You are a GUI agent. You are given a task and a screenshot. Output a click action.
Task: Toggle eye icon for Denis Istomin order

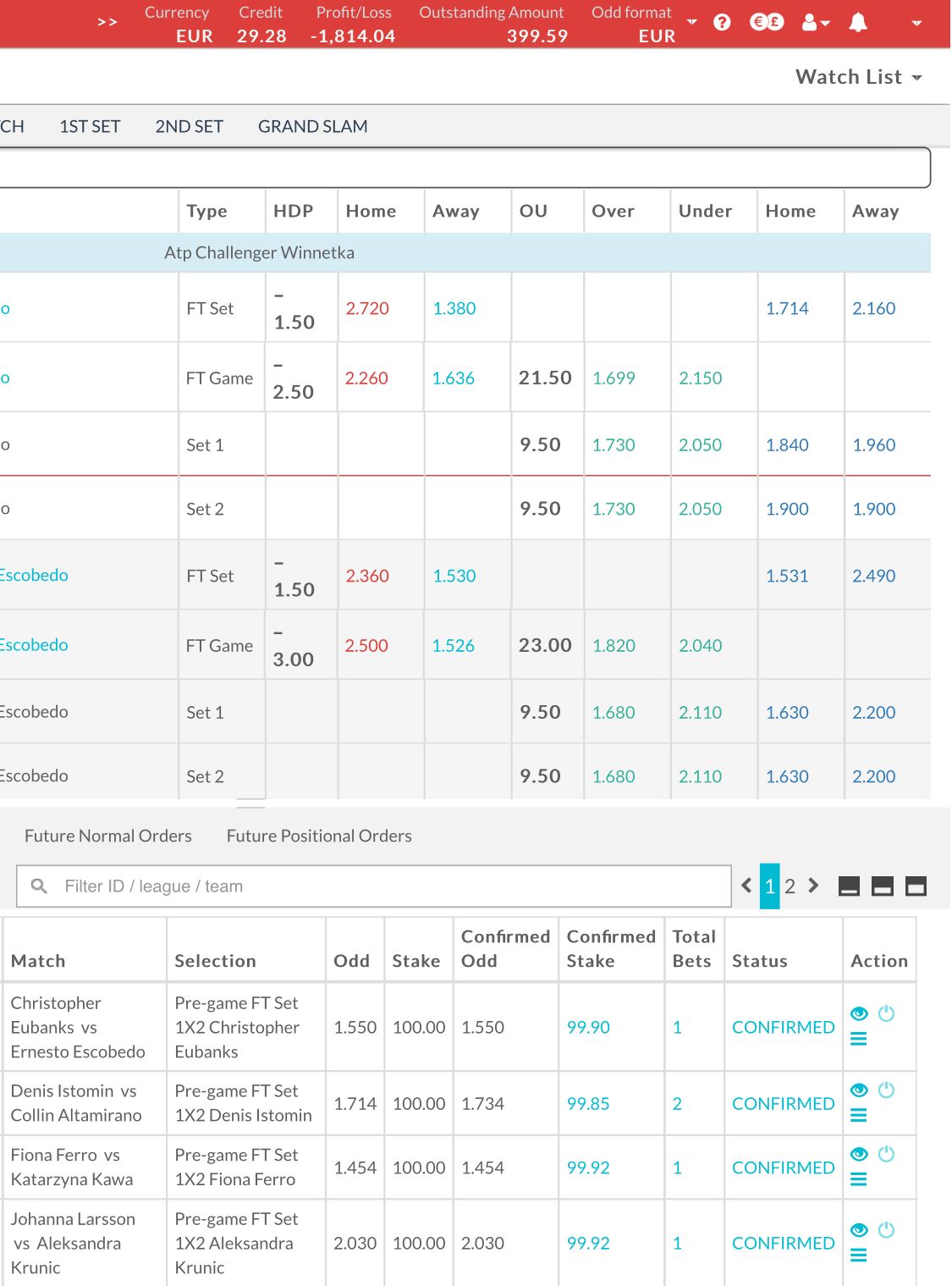point(859,1090)
